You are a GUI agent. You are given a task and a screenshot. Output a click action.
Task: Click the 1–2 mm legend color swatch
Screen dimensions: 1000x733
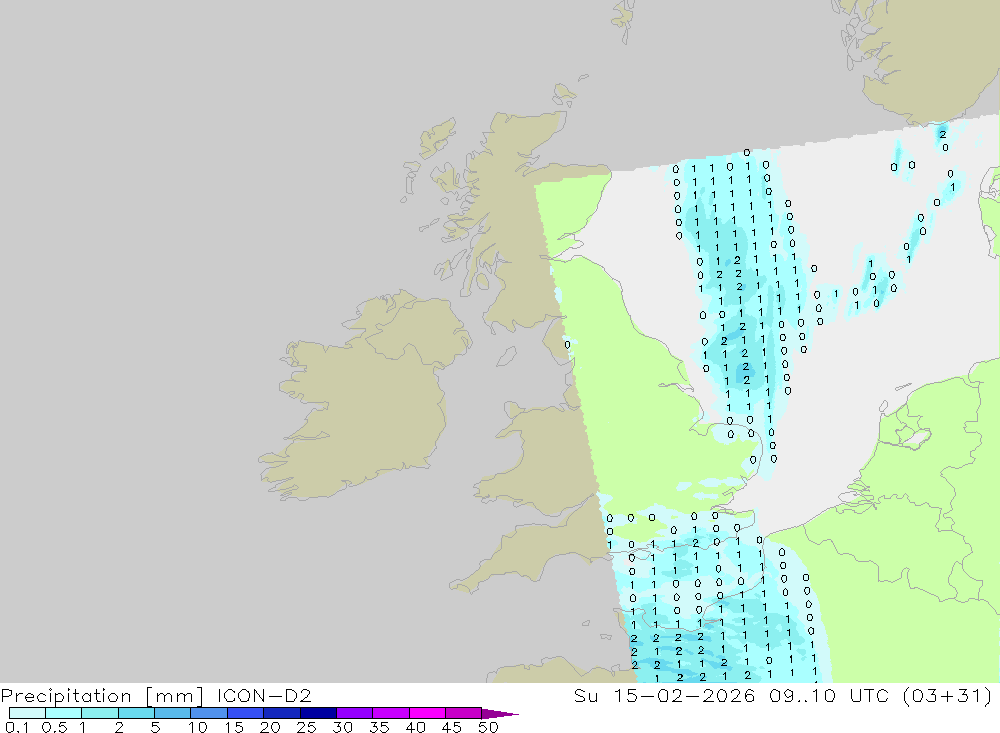tap(100, 713)
